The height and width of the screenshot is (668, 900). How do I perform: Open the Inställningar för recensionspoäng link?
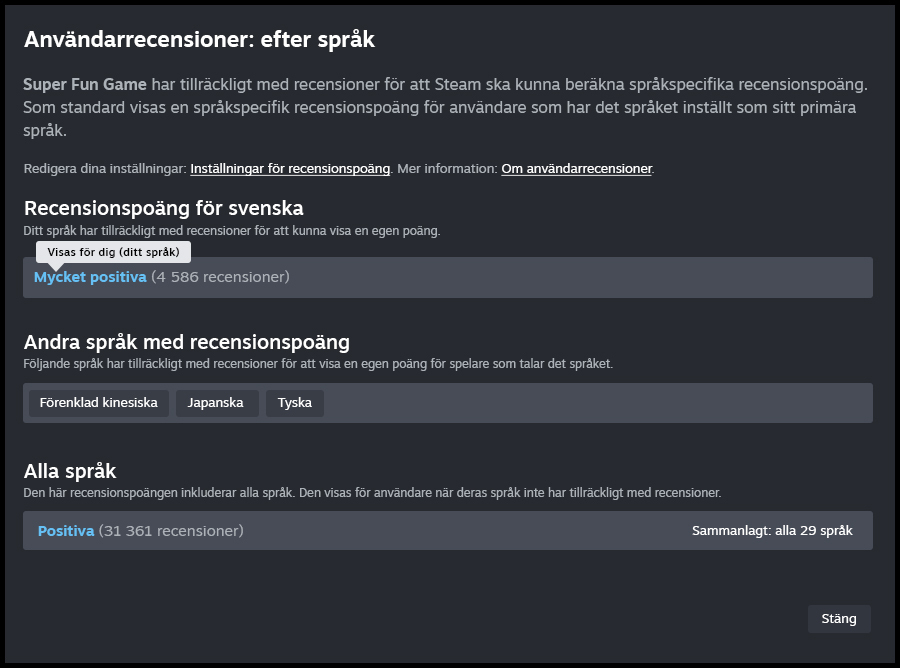tap(290, 169)
